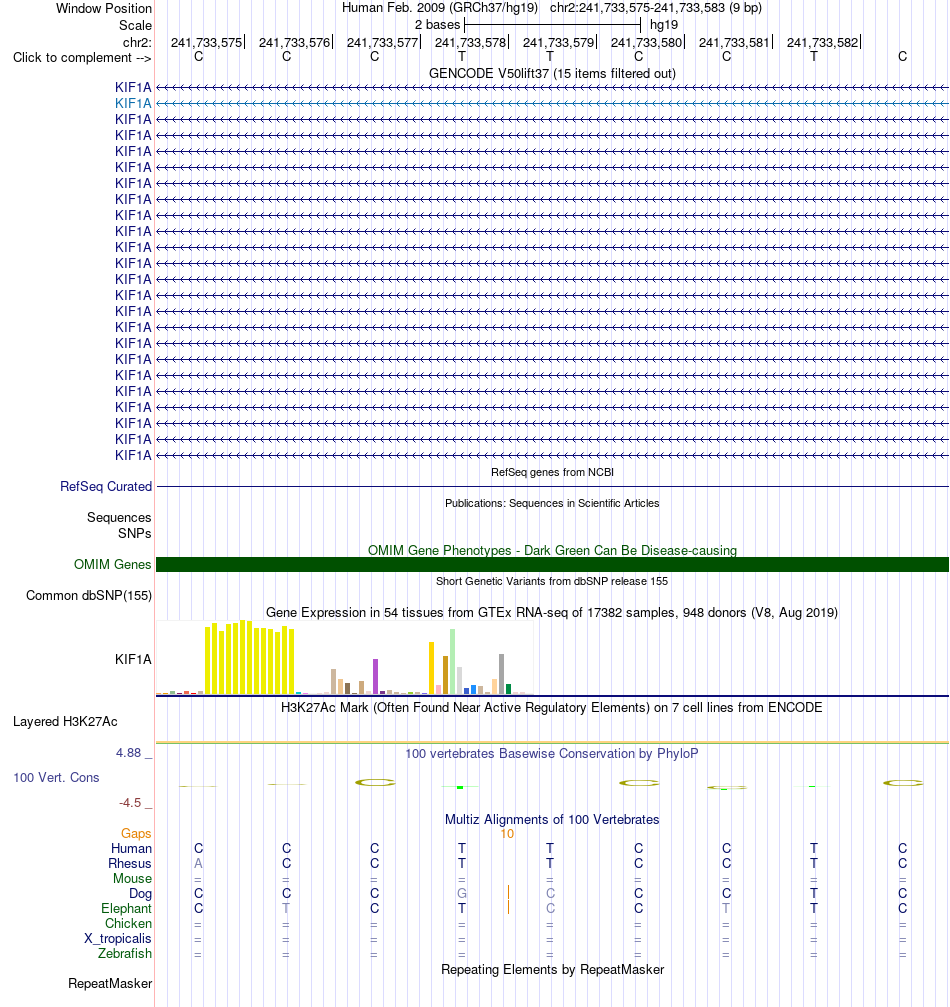Screen dimensions: 950x1007
Task: Select the SNPs track label
Action: coord(134,533)
